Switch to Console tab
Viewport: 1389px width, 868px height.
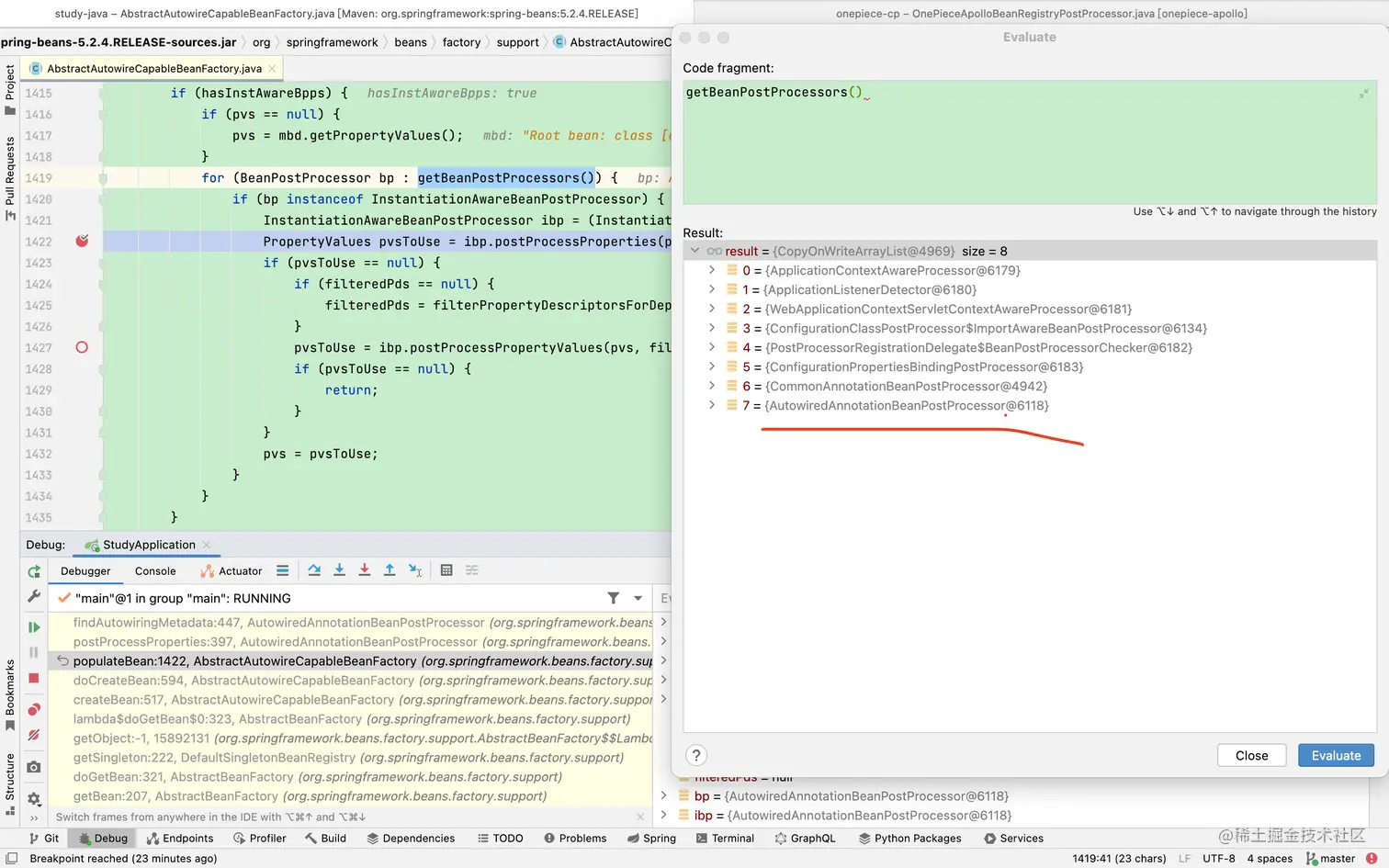coord(155,570)
